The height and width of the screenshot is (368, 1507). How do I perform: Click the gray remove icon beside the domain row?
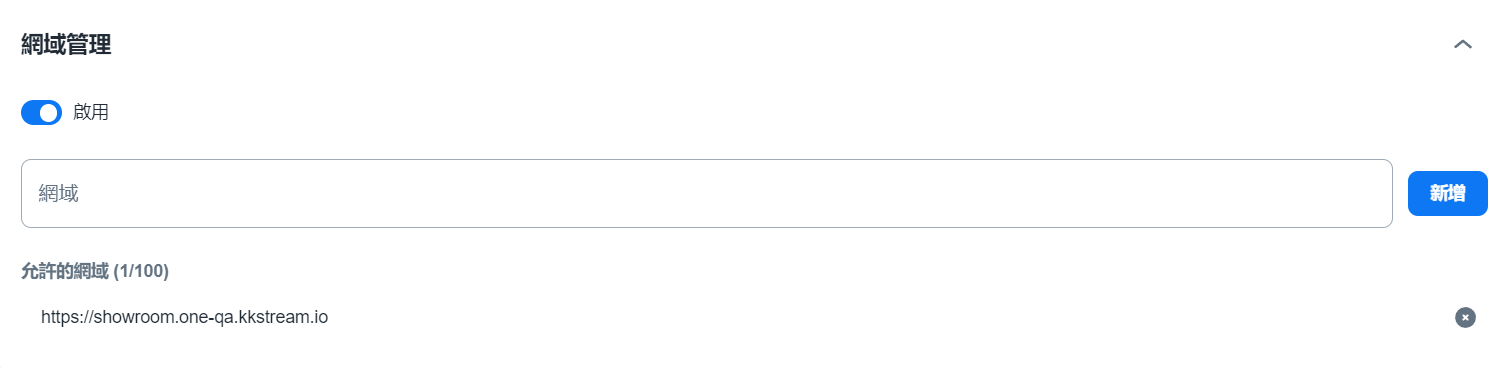(x=1465, y=317)
